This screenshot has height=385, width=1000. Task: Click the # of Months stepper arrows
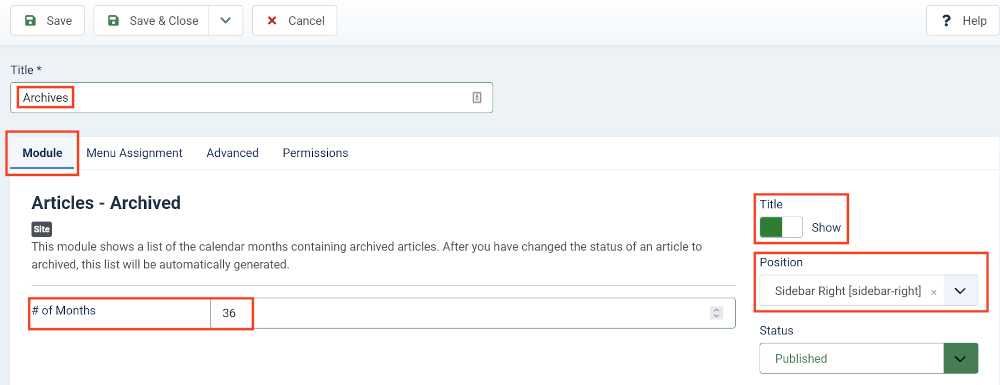coord(717,313)
